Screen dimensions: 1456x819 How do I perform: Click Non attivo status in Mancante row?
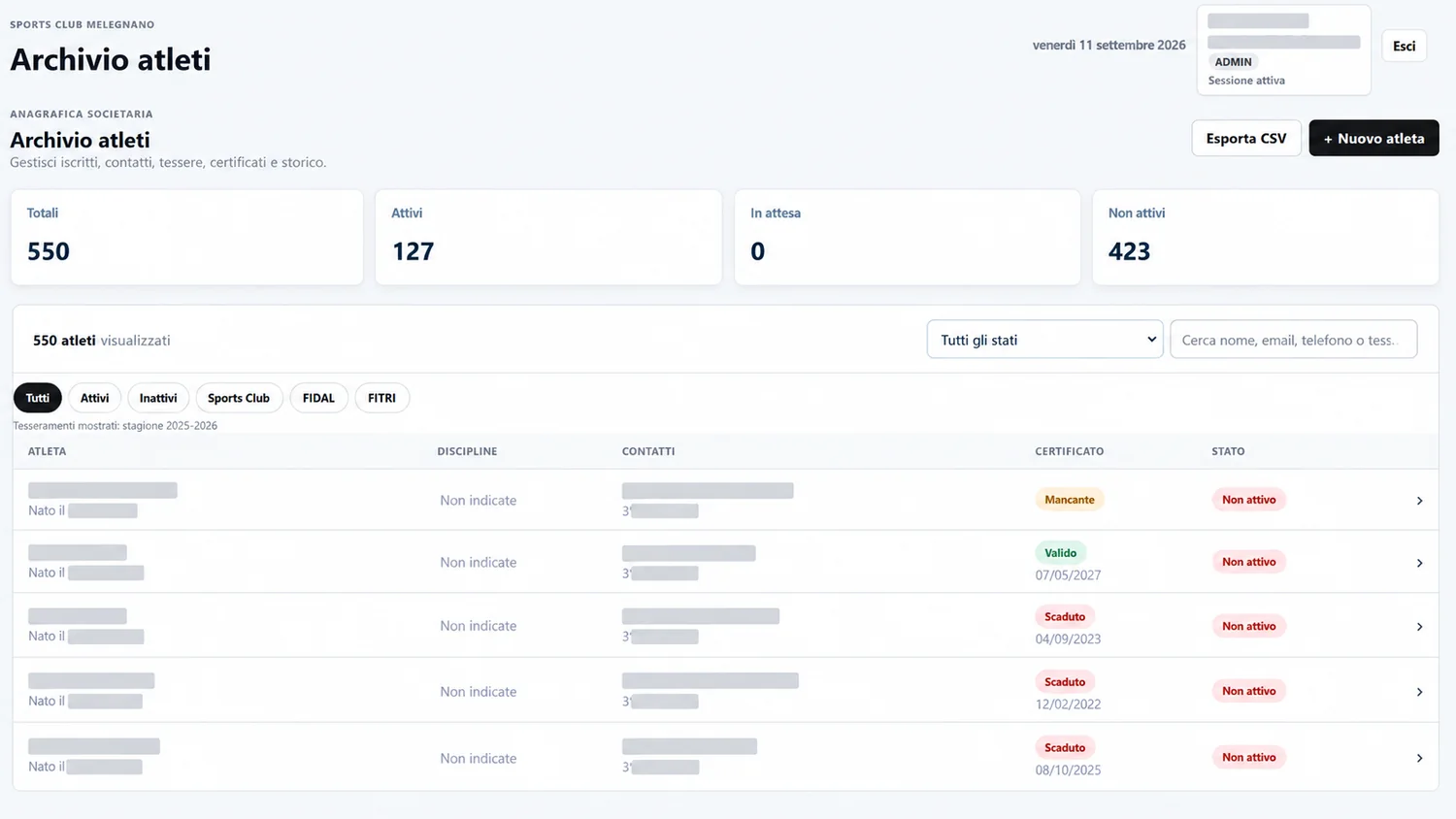coord(1249,500)
